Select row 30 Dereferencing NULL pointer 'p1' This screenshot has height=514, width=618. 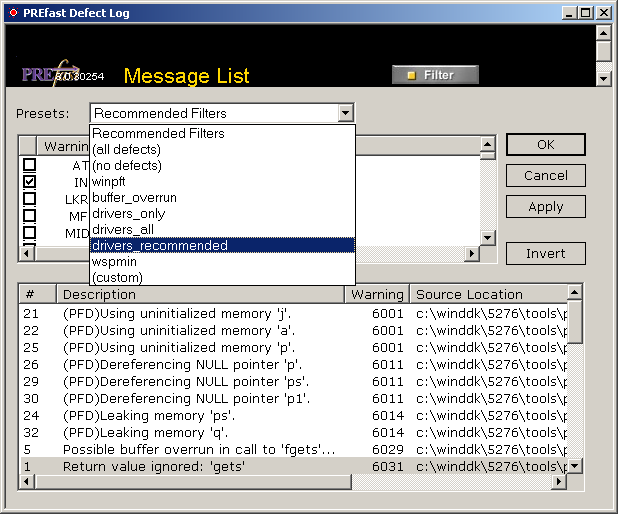(293, 399)
